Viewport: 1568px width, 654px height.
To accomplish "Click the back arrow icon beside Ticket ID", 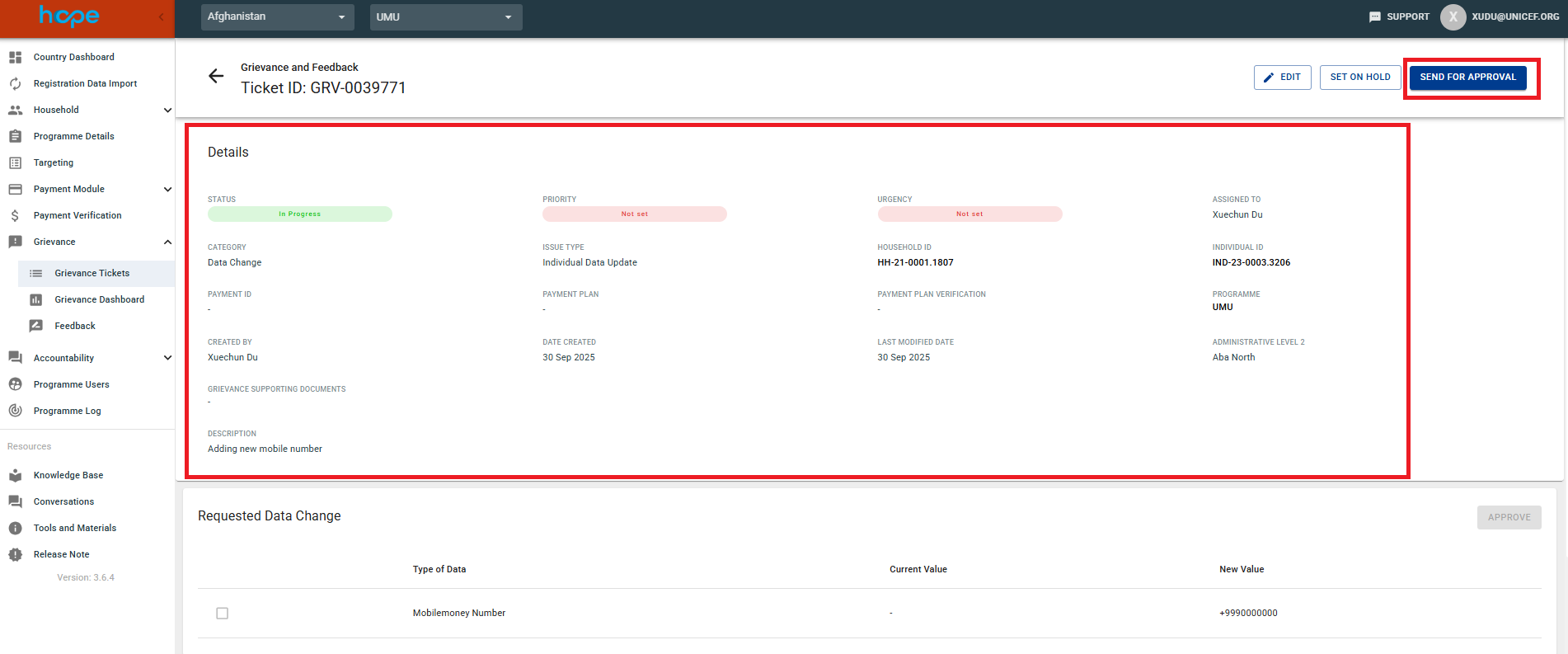I will click(x=216, y=77).
